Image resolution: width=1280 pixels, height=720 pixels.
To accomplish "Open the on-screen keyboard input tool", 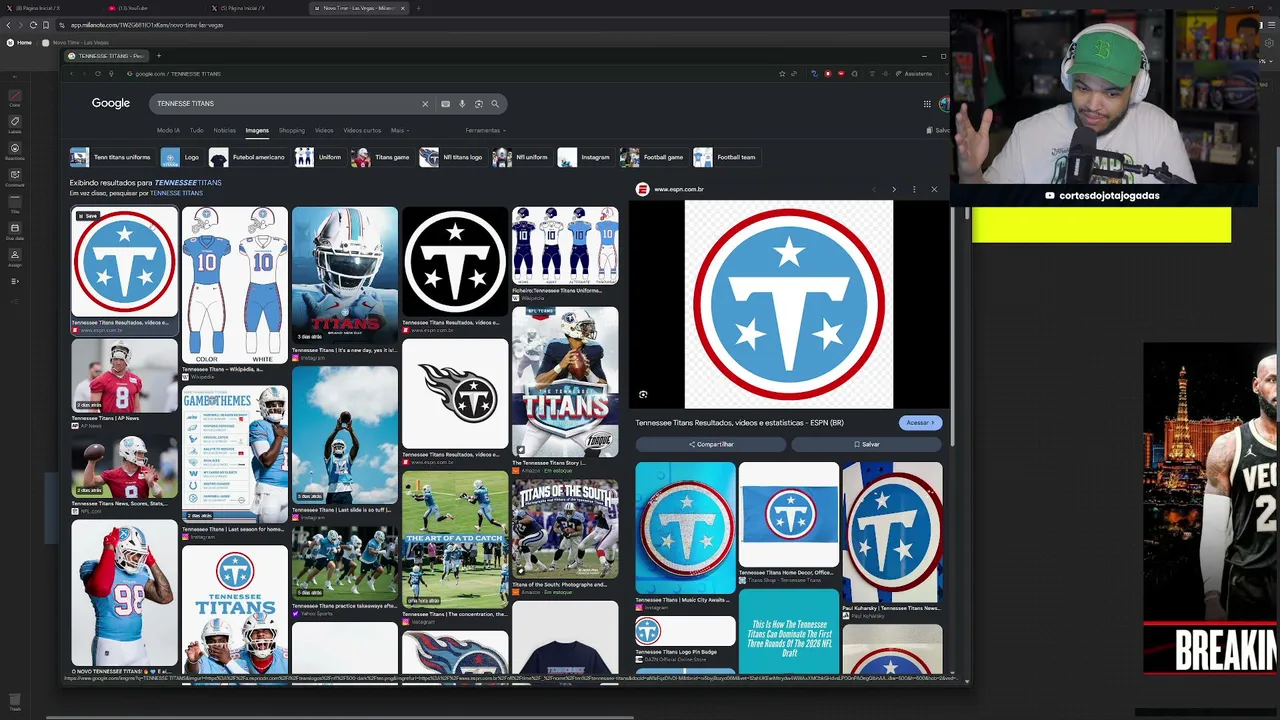I will pos(446,103).
